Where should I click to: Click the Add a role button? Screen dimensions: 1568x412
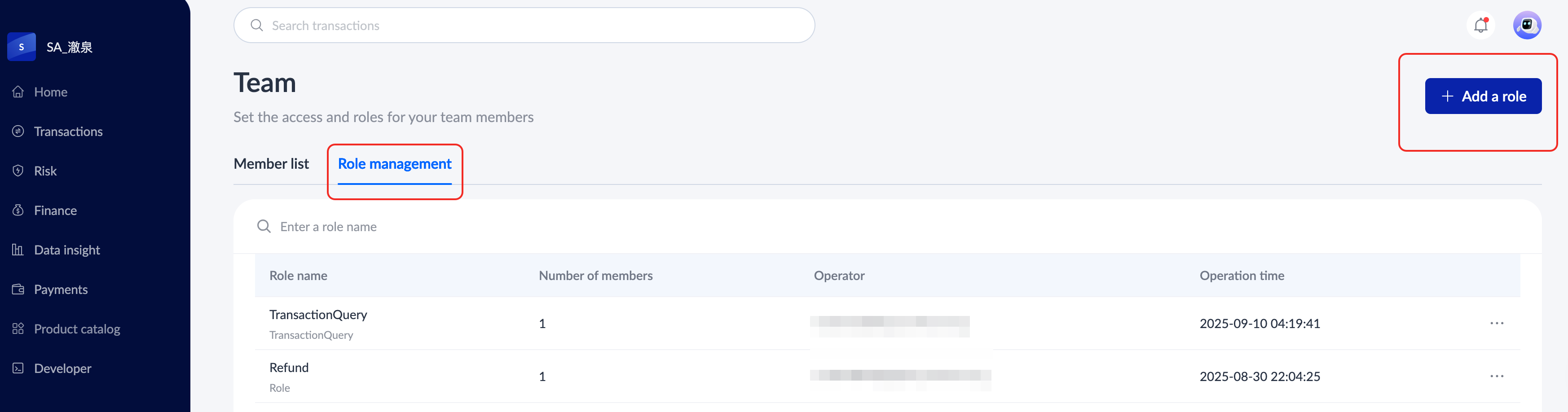click(x=1483, y=96)
